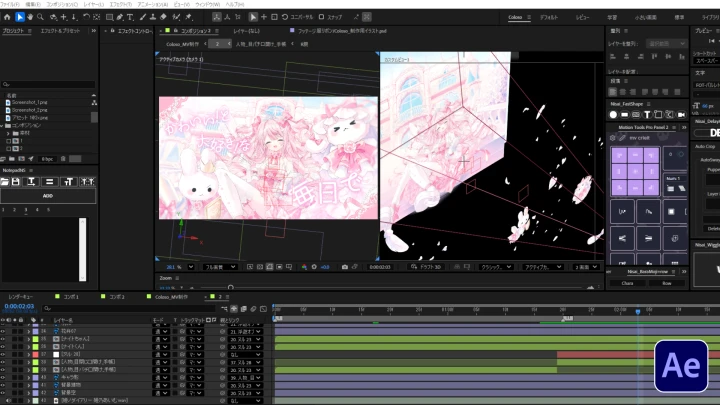720x405 pixels.
Task: Toggle solo switch on layer 36
Action: (15, 347)
